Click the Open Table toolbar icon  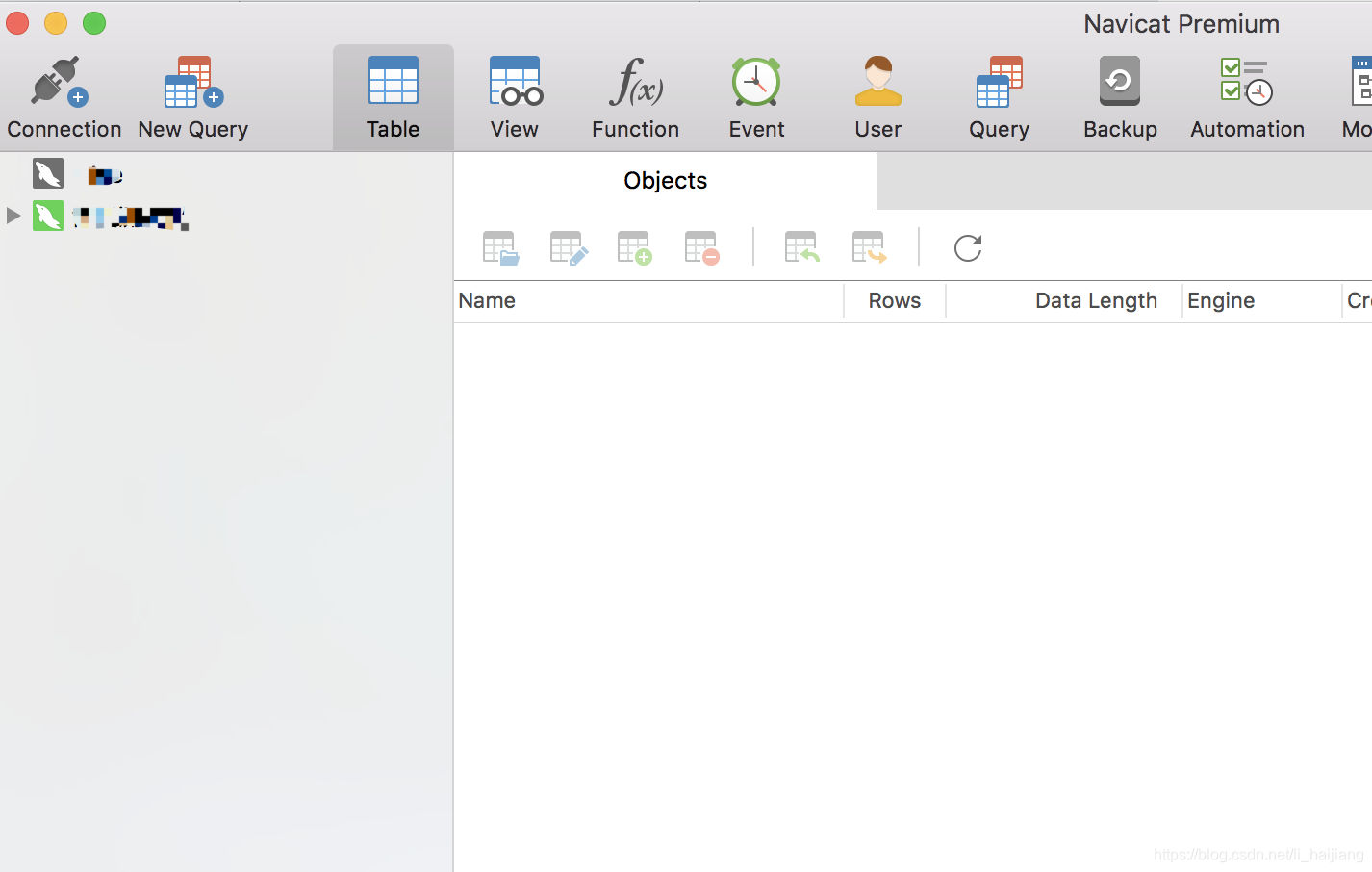pyautogui.click(x=500, y=248)
